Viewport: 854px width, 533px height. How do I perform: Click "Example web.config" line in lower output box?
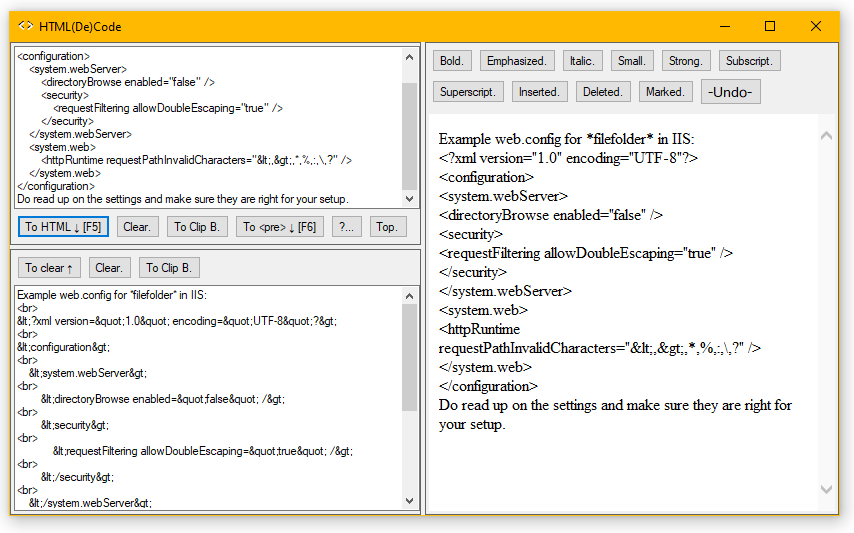(112, 295)
